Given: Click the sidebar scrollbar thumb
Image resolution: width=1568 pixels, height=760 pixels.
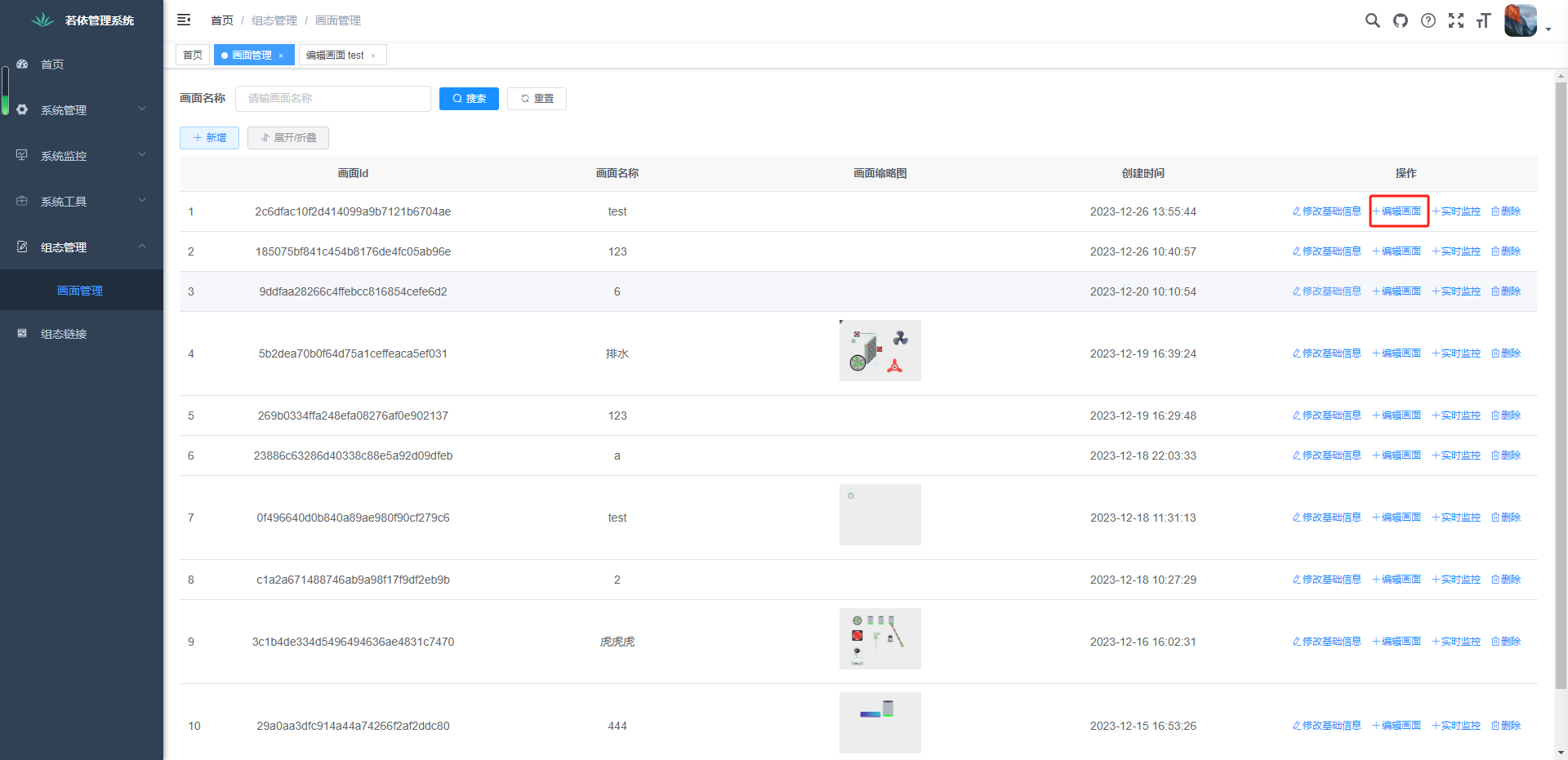Looking at the screenshot, I should tap(5, 91).
